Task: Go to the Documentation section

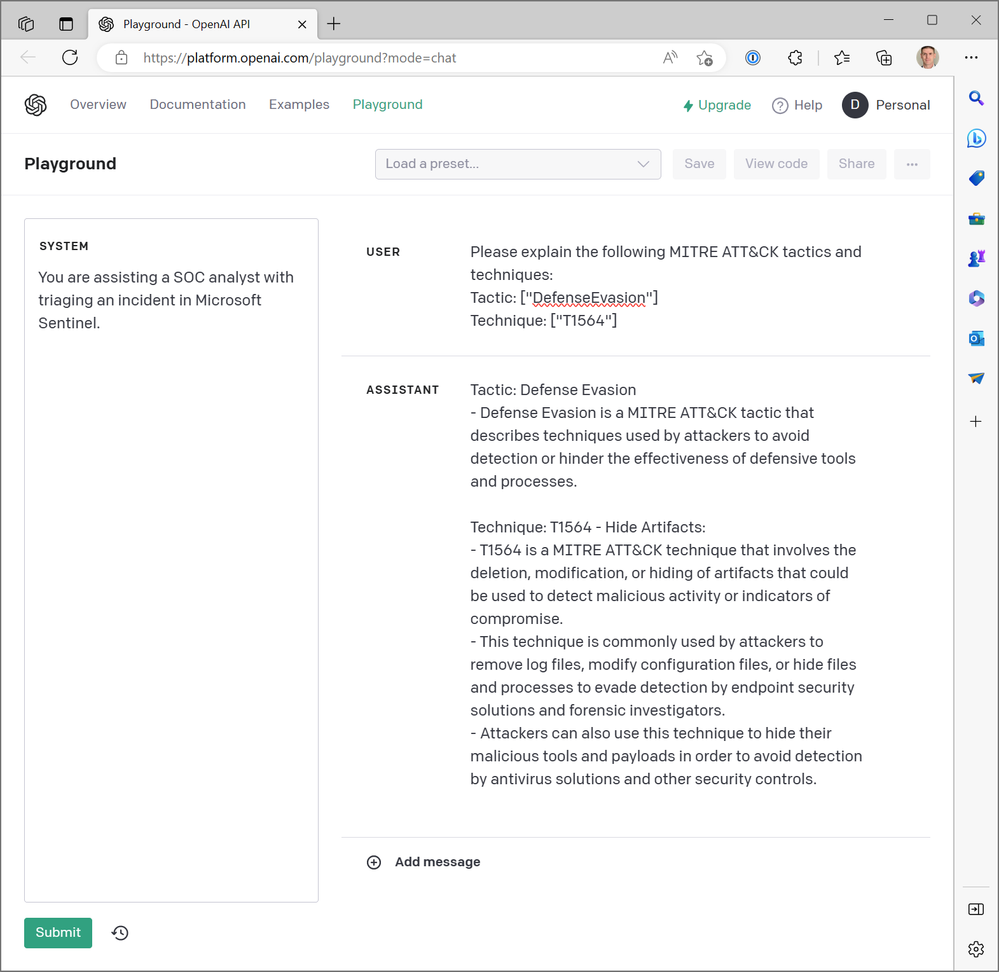Action: coord(197,104)
